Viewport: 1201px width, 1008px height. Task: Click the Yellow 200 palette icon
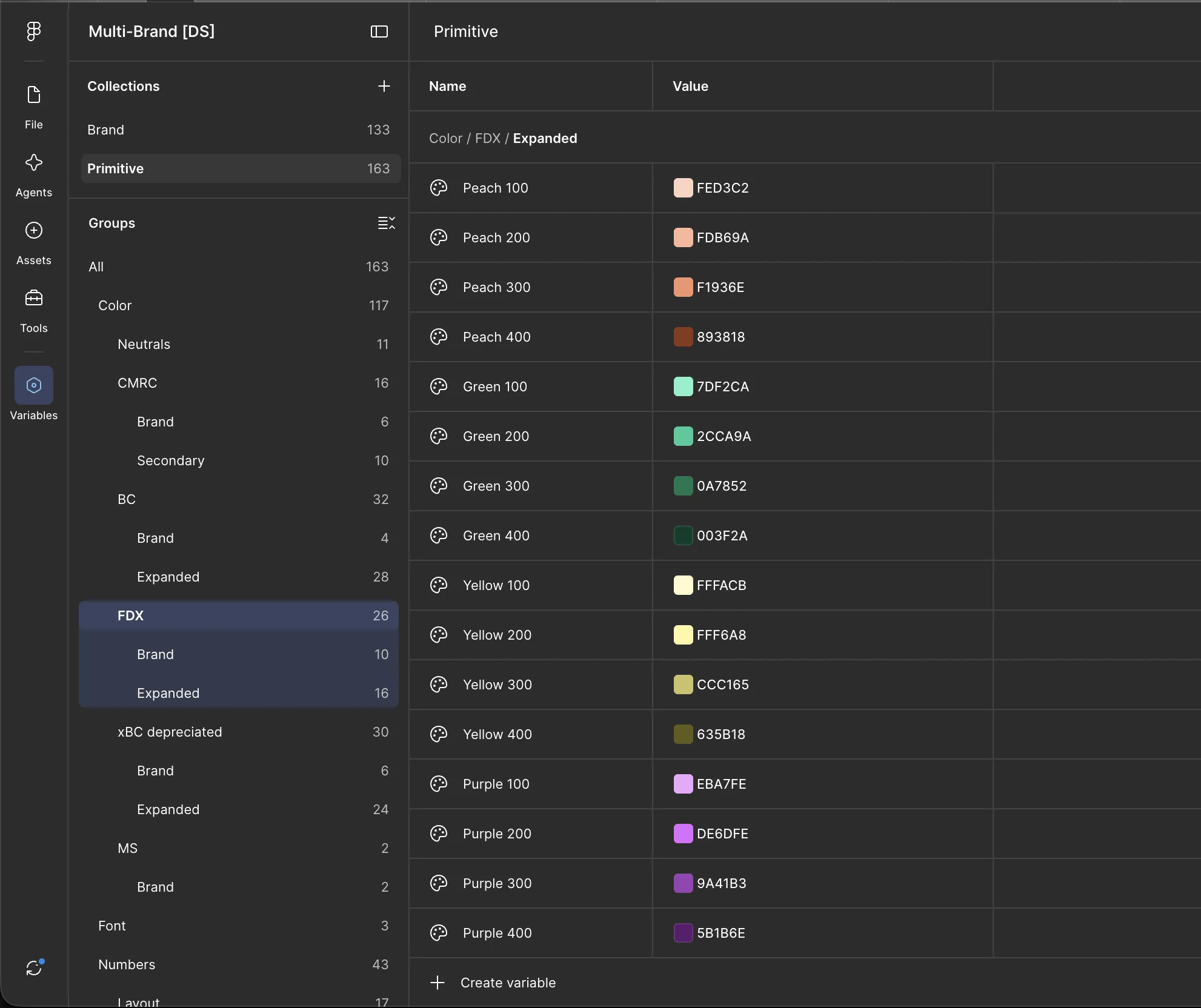tap(439, 635)
